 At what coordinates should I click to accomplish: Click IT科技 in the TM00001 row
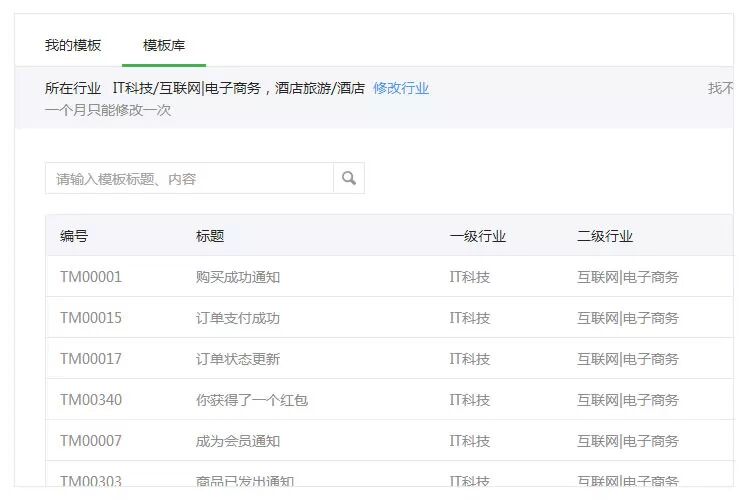click(470, 277)
